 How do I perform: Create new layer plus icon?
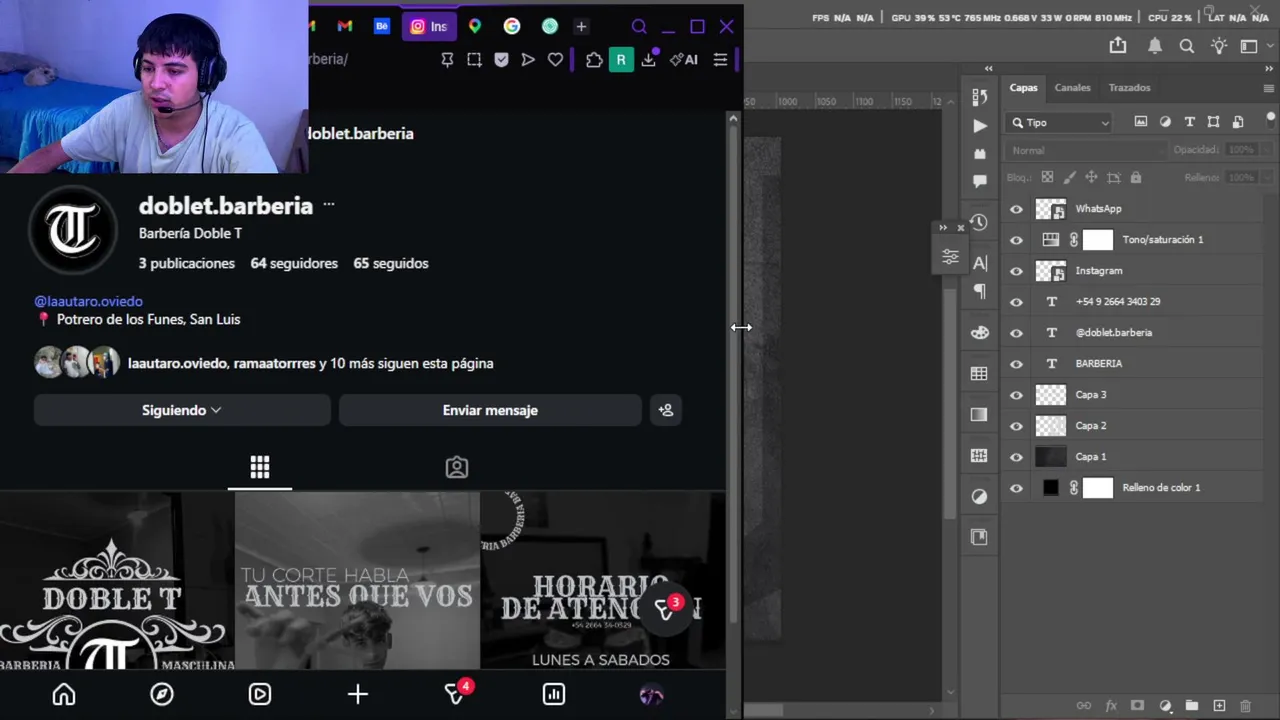tap(1218, 706)
